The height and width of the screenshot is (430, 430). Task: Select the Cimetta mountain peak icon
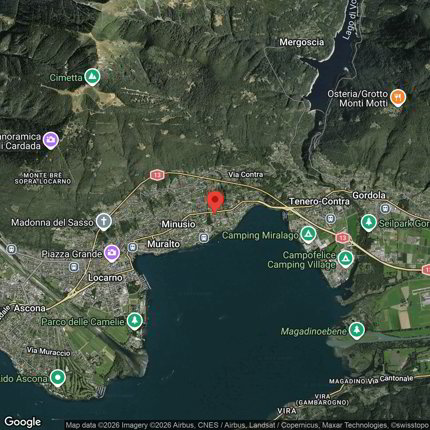click(x=92, y=77)
